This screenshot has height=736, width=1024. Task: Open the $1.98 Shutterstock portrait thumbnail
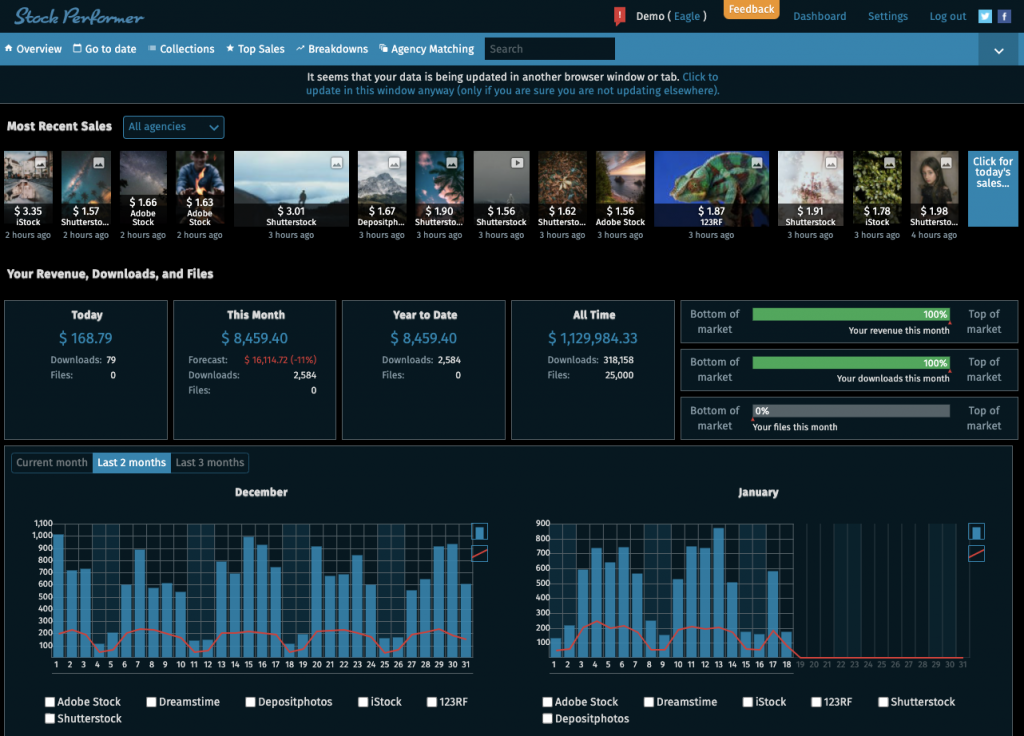coord(935,189)
